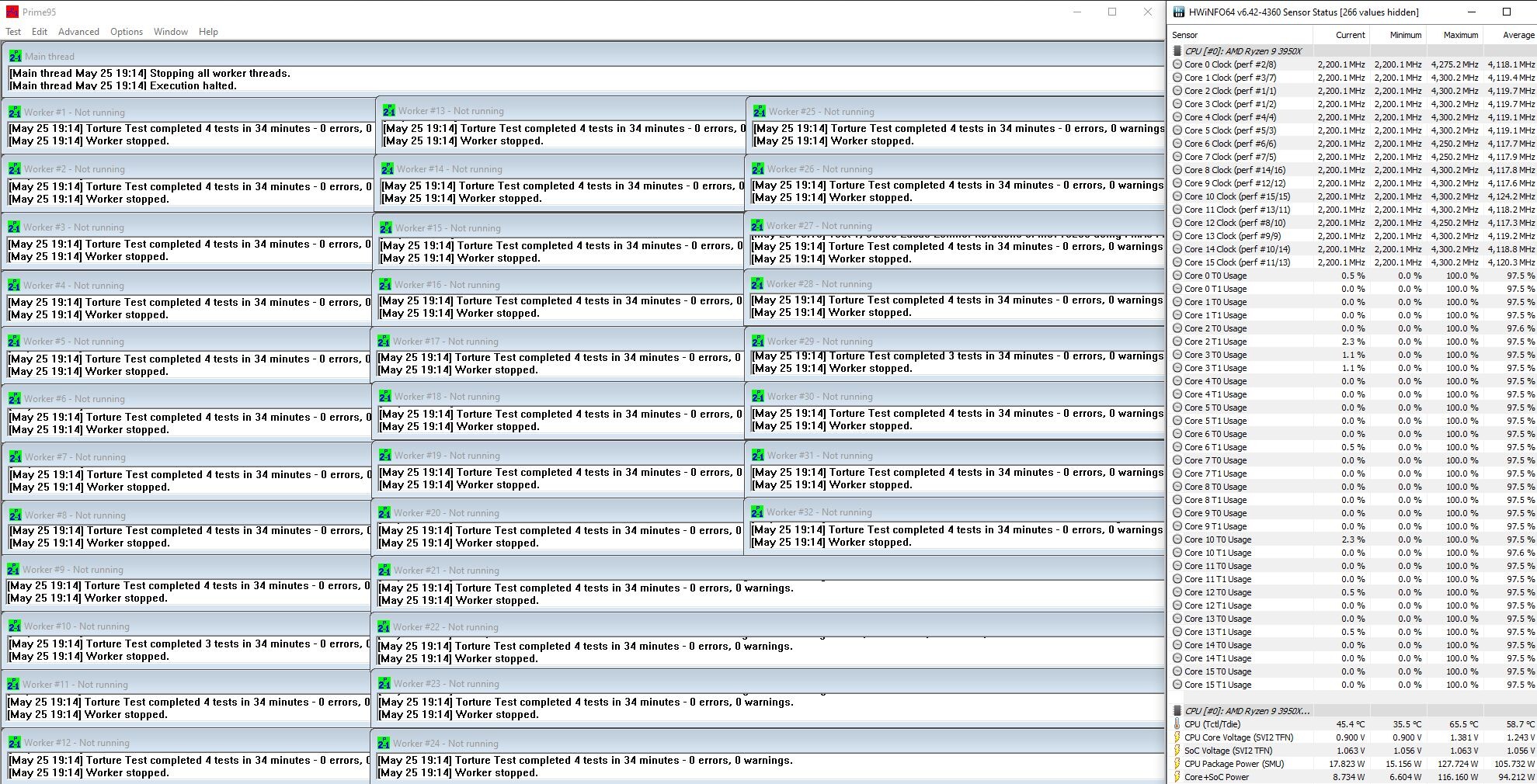Click the Worker #32 window icon

click(x=757, y=512)
